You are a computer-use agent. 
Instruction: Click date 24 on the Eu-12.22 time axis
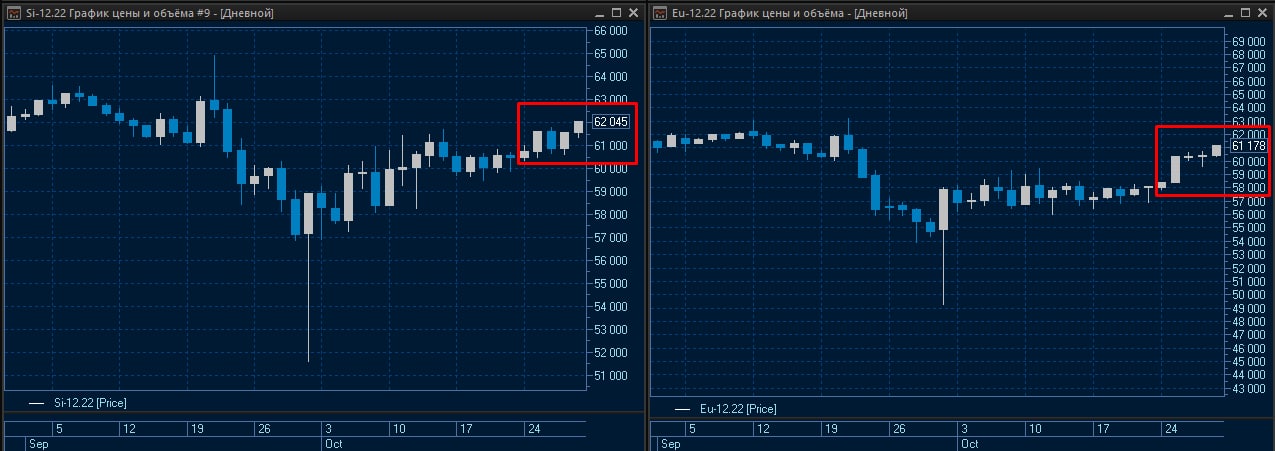coord(1168,429)
